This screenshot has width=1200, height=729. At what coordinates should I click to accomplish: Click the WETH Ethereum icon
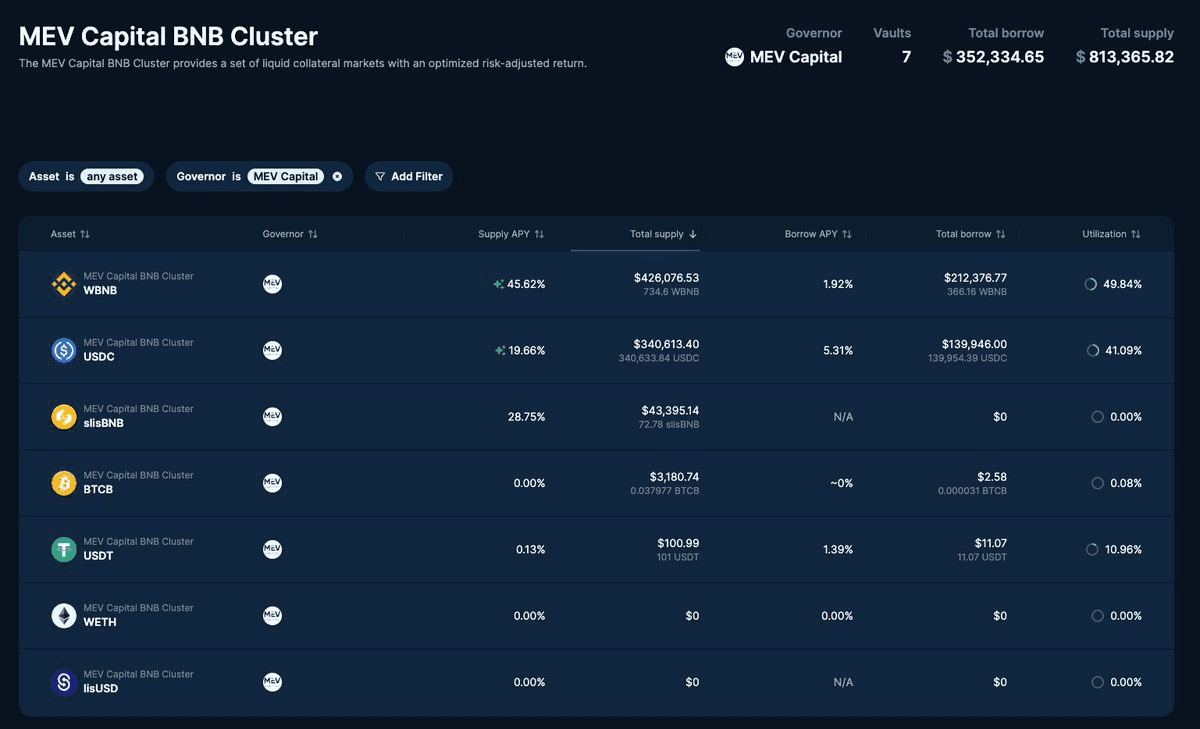pos(63,615)
